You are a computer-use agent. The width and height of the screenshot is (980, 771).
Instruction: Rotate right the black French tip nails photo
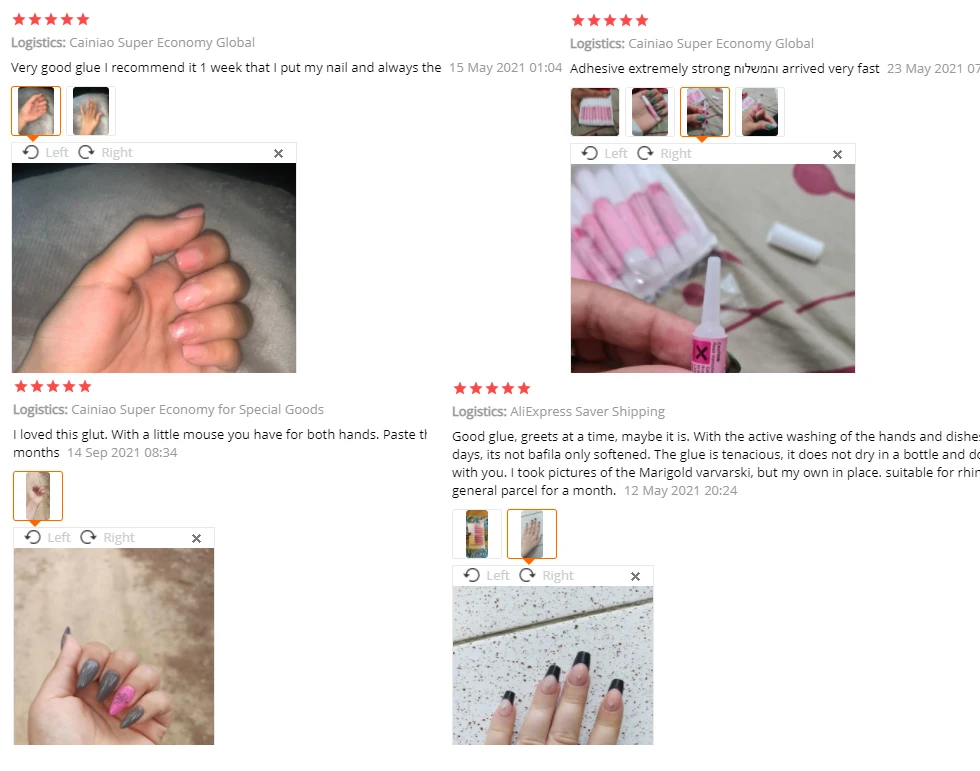click(546, 575)
